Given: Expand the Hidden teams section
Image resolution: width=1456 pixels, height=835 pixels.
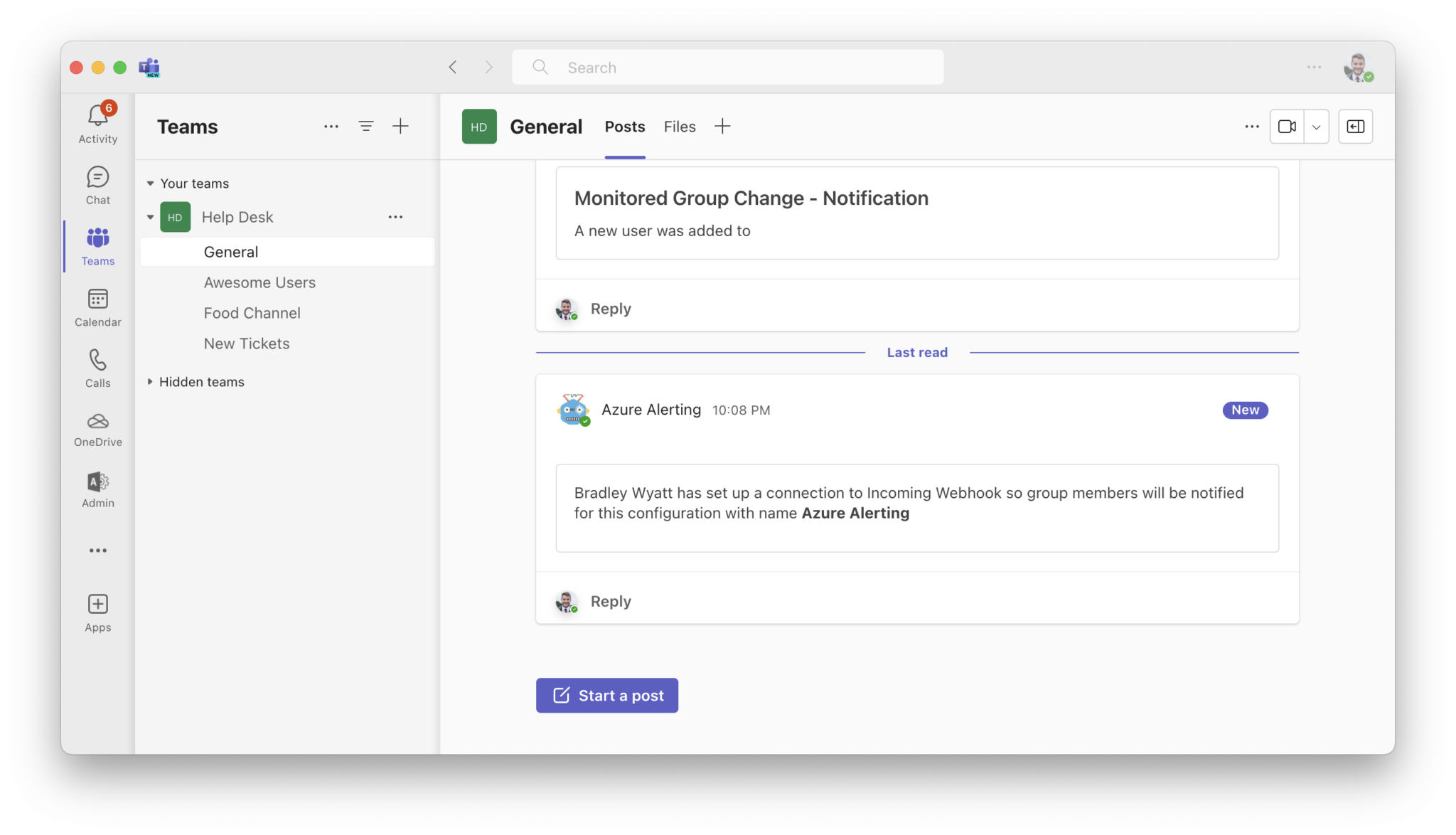Looking at the screenshot, I should 150,382.
